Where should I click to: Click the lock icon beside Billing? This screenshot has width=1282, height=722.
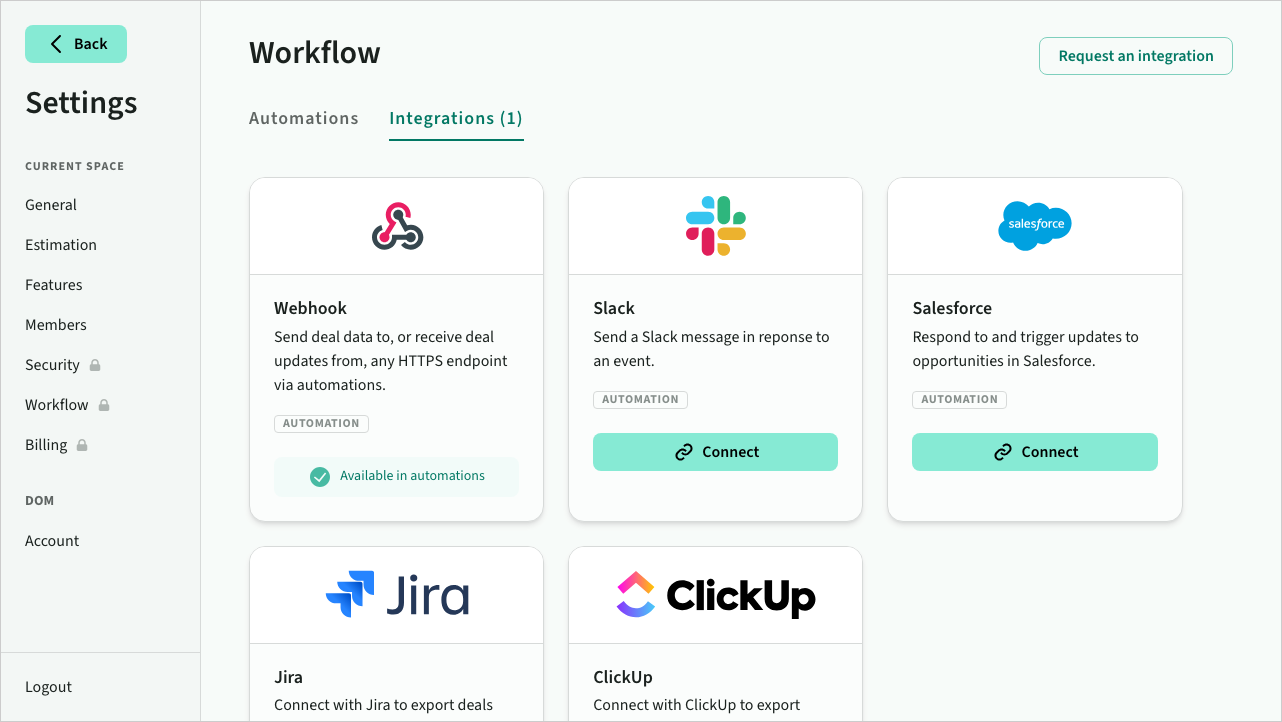point(82,445)
